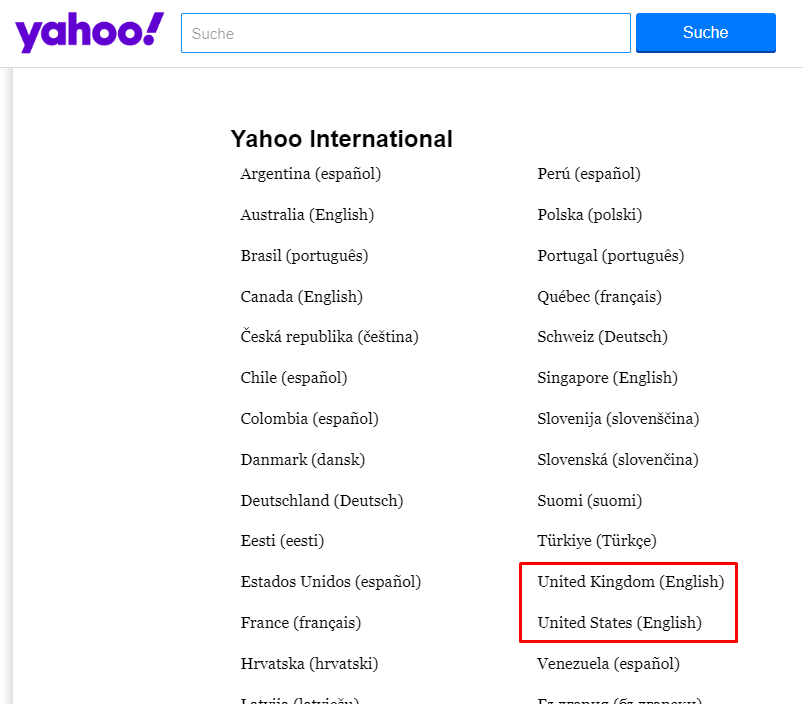Click the Yahoo logo
Viewport: 803px width, 704px height.
click(x=90, y=32)
